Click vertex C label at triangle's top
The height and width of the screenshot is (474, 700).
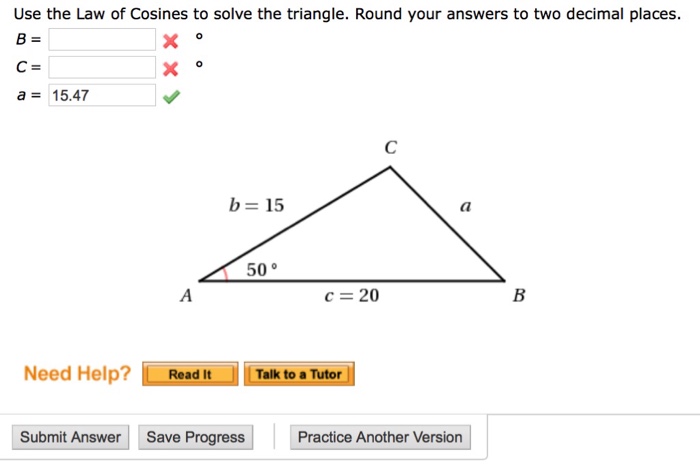(x=390, y=148)
